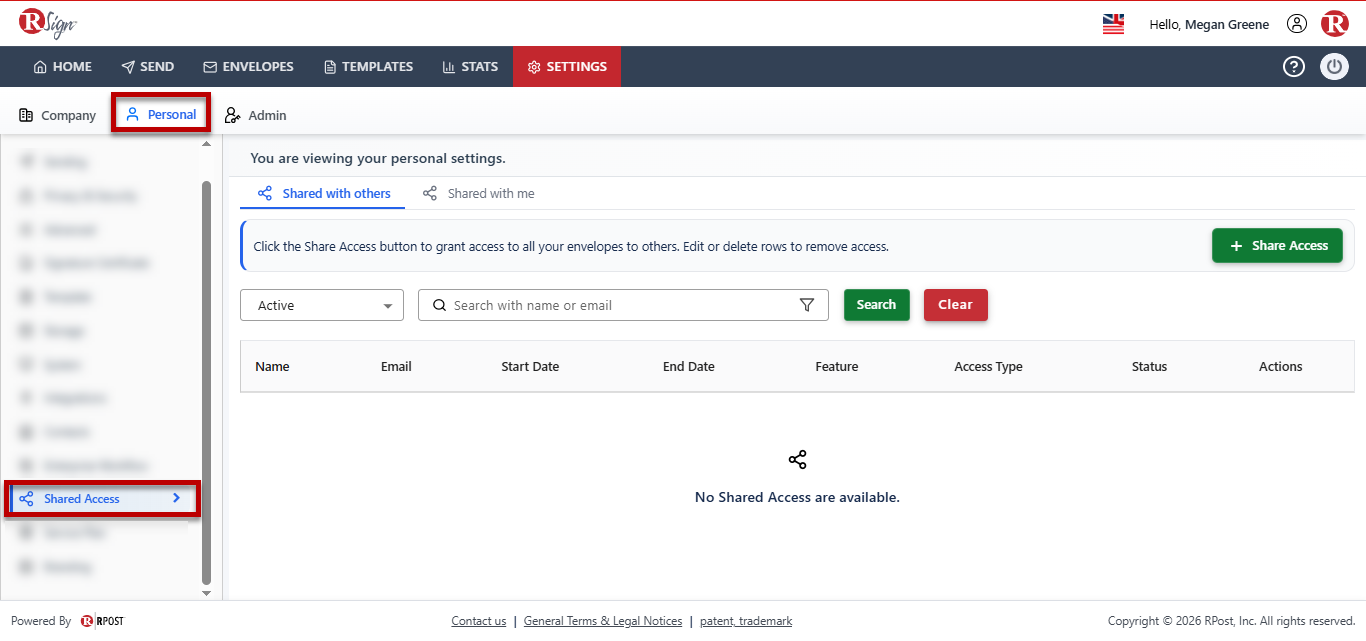
Task: Open the user profile icon
Action: (x=1296, y=24)
